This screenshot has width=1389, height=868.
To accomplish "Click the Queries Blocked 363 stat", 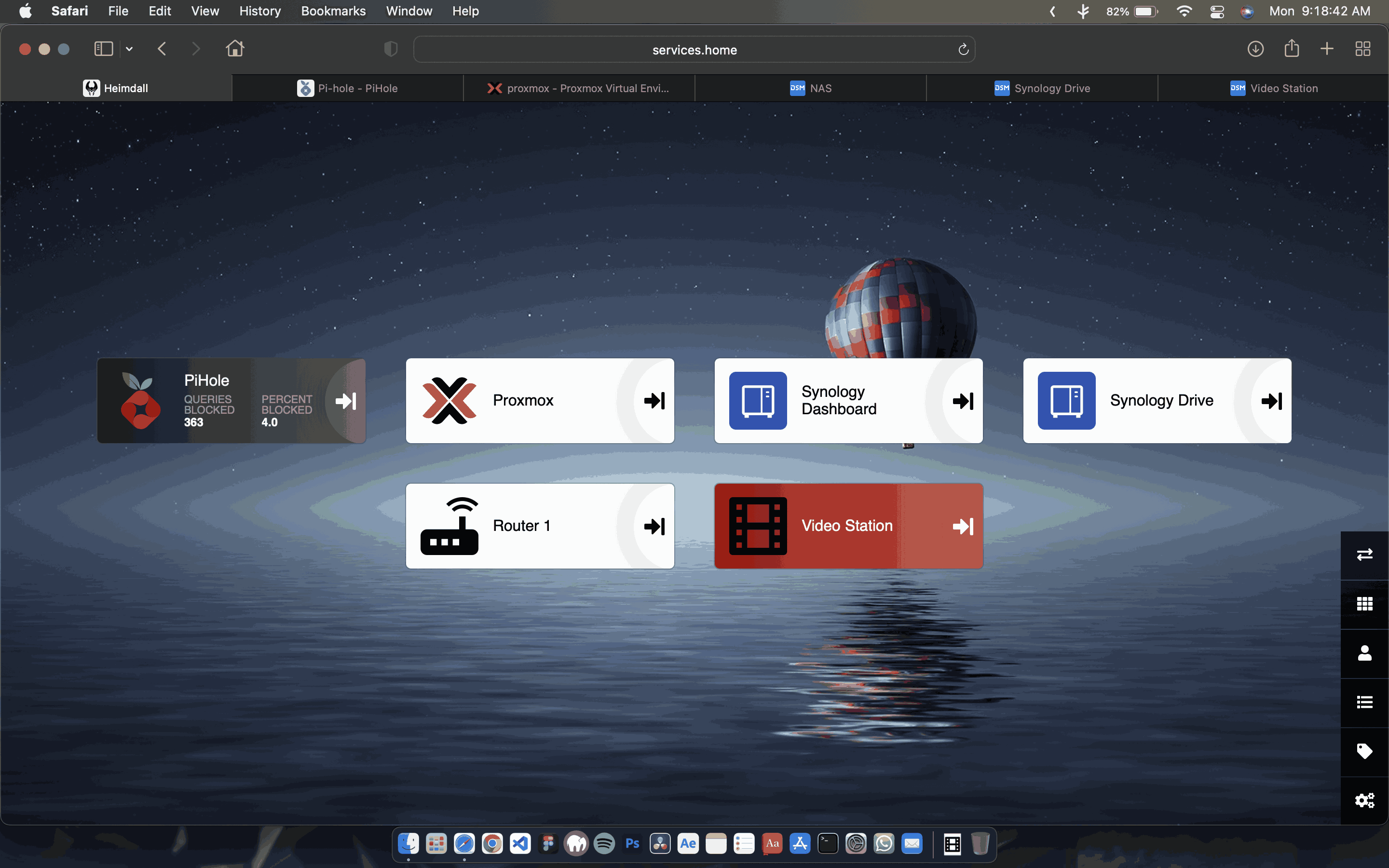I will pyautogui.click(x=209, y=411).
